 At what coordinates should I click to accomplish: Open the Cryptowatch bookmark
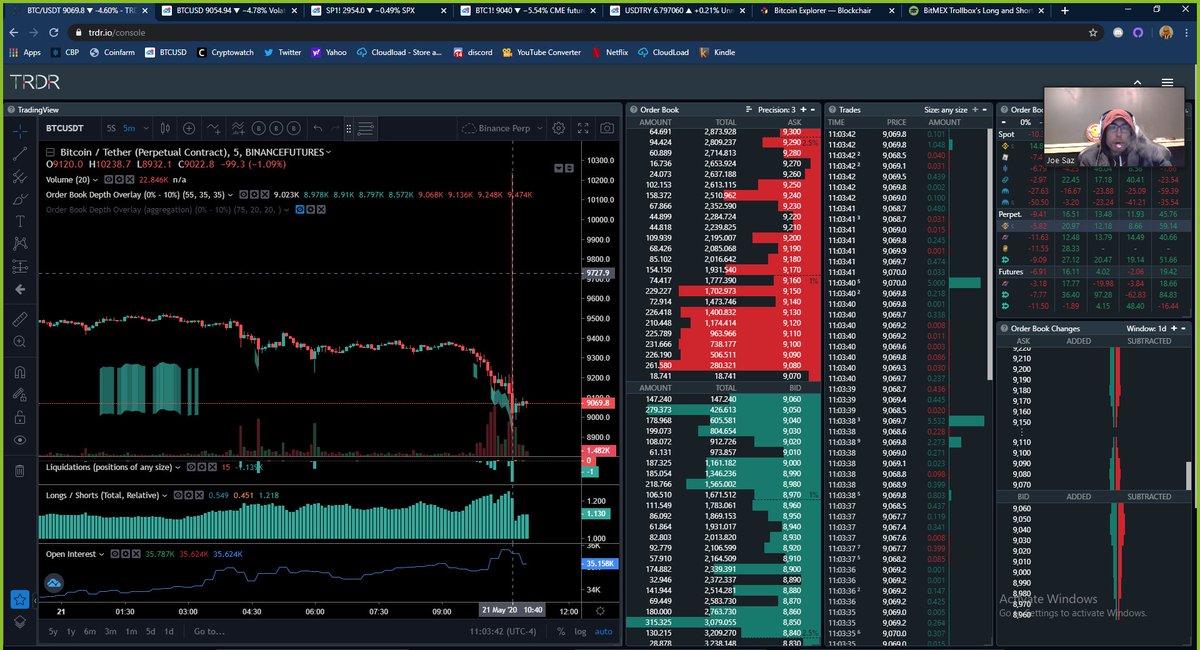click(227, 52)
